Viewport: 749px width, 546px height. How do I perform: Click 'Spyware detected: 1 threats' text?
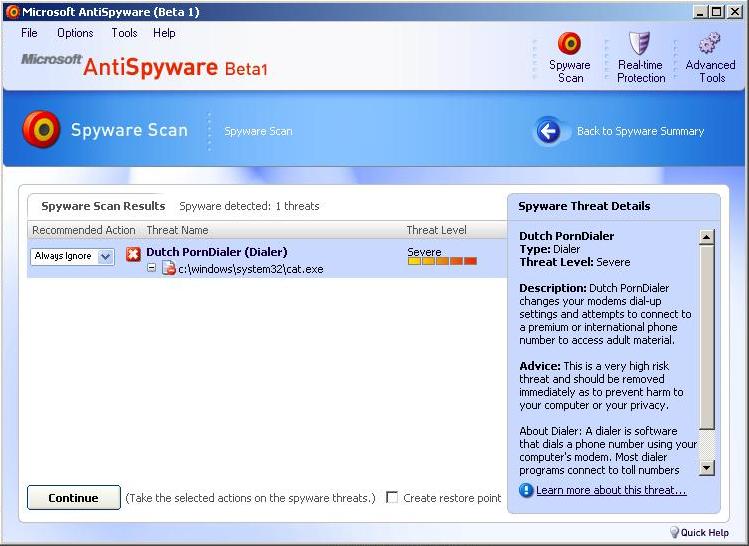pyautogui.click(x=249, y=206)
